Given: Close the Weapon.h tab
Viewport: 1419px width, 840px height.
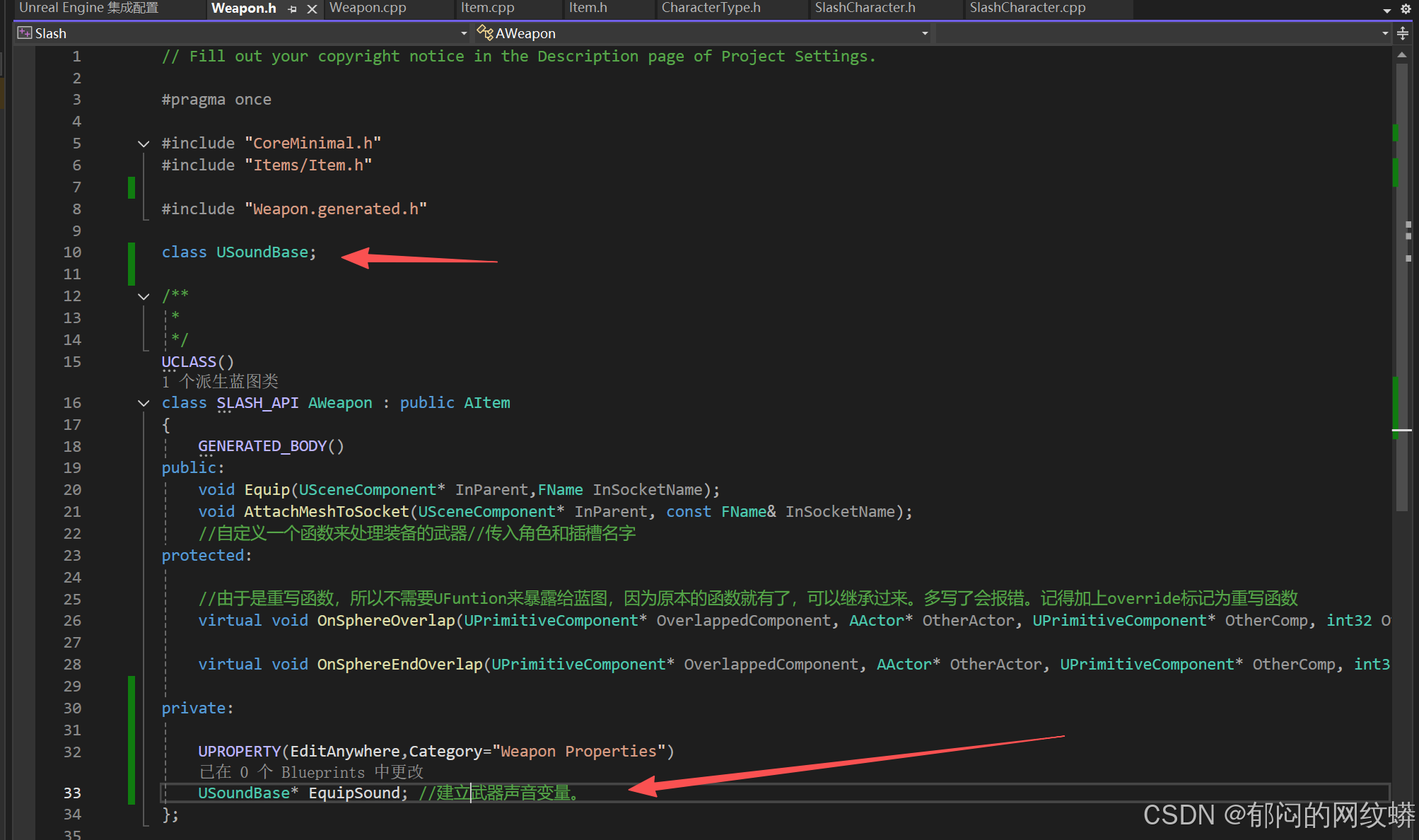Looking at the screenshot, I should pos(312,9).
